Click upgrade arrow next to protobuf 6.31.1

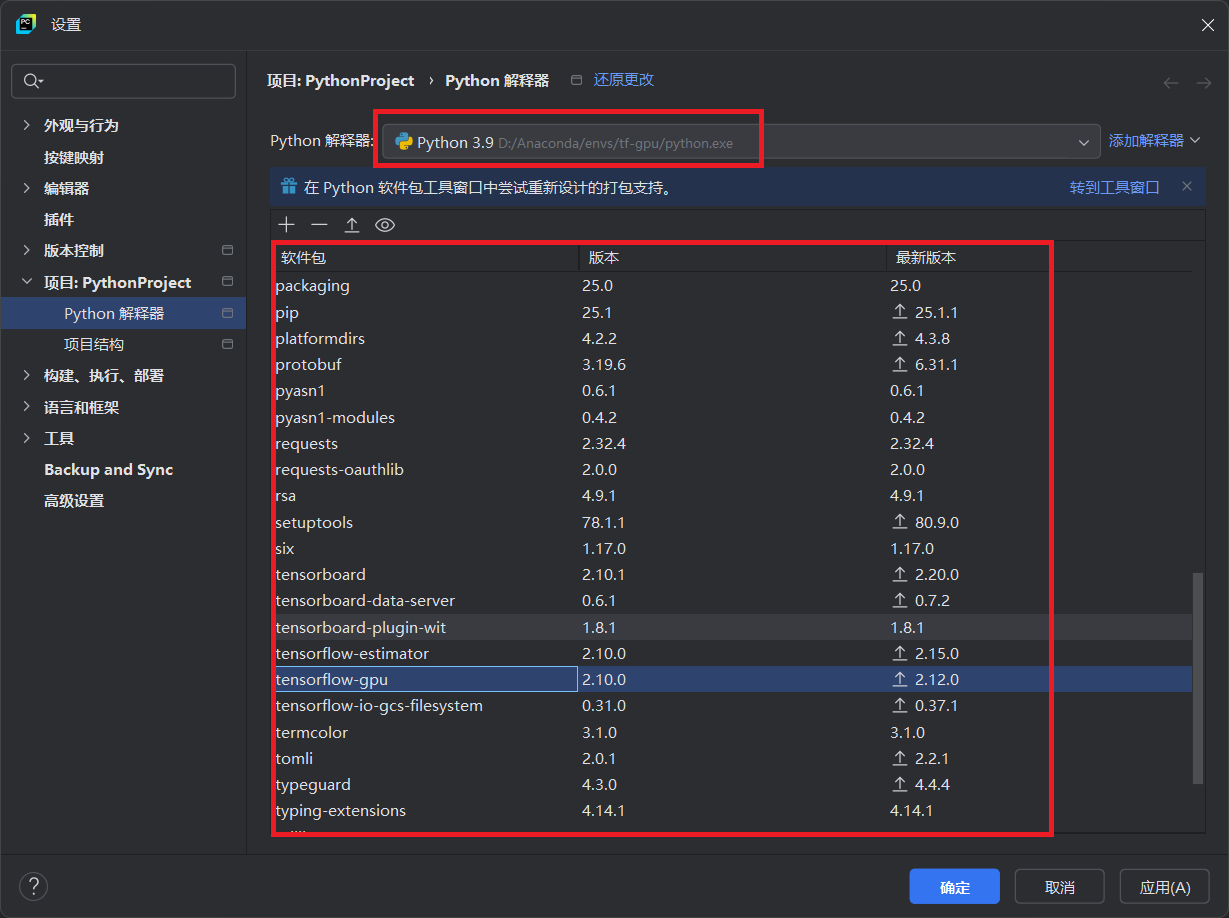click(899, 365)
